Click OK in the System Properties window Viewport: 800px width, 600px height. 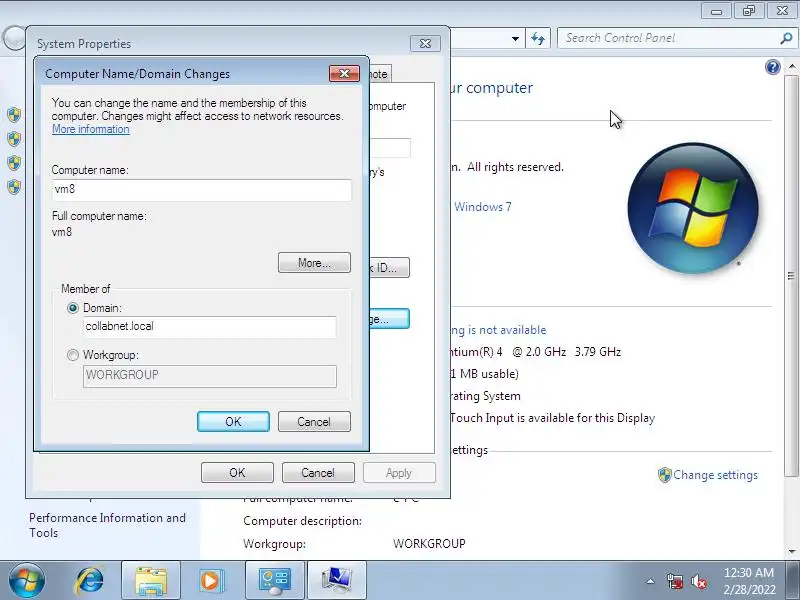pos(237,472)
